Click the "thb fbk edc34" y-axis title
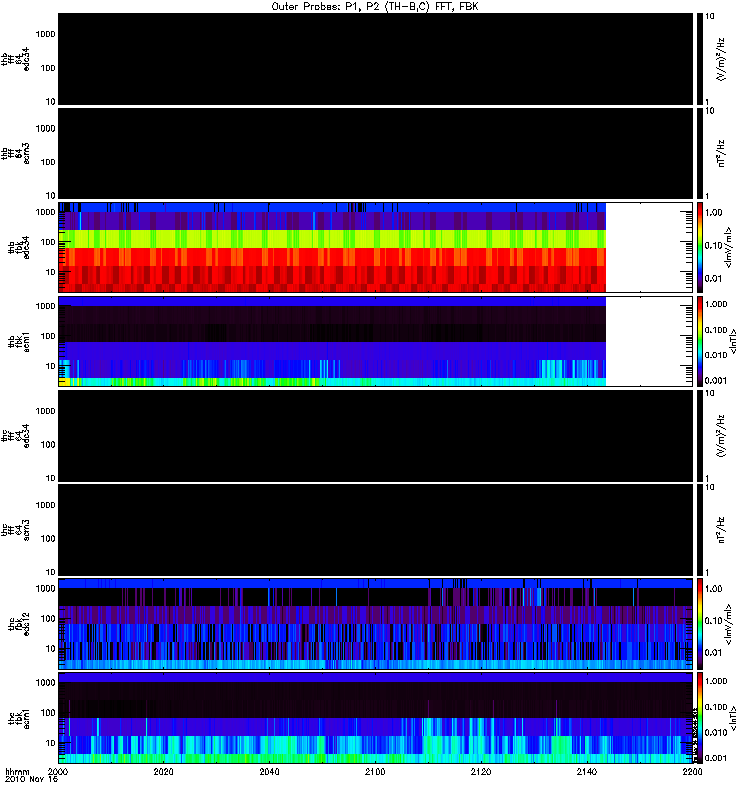Viewport: 750px width, 800px height. click(x=19, y=247)
